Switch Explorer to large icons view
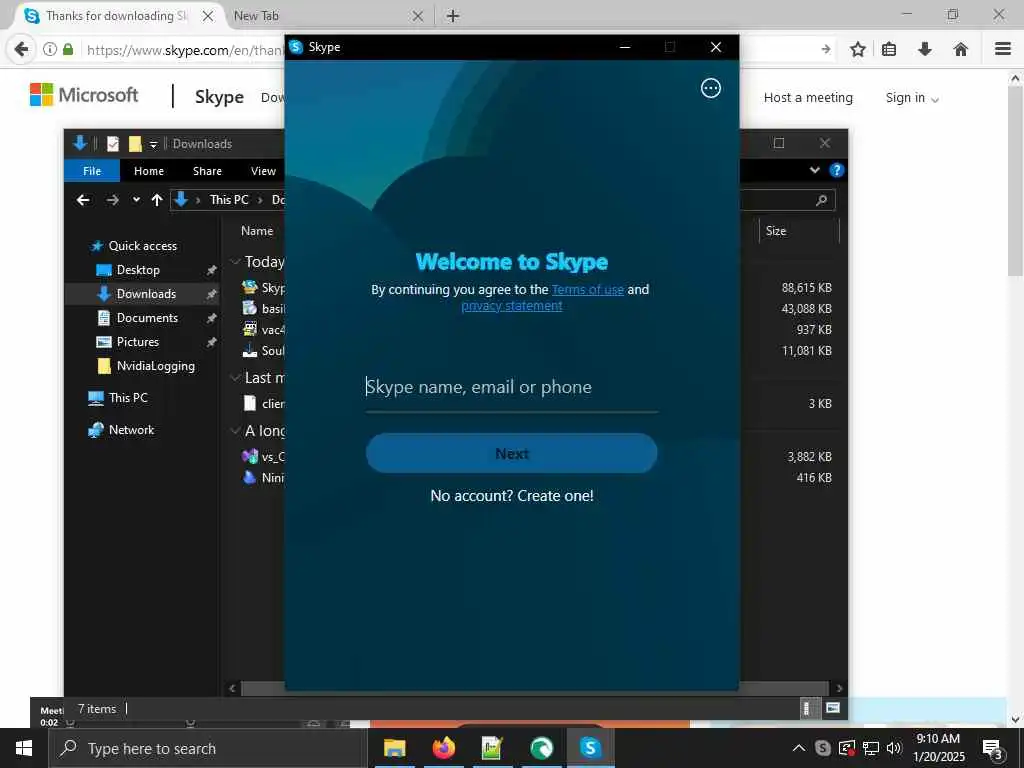The height and width of the screenshot is (768, 1024). coord(833,708)
